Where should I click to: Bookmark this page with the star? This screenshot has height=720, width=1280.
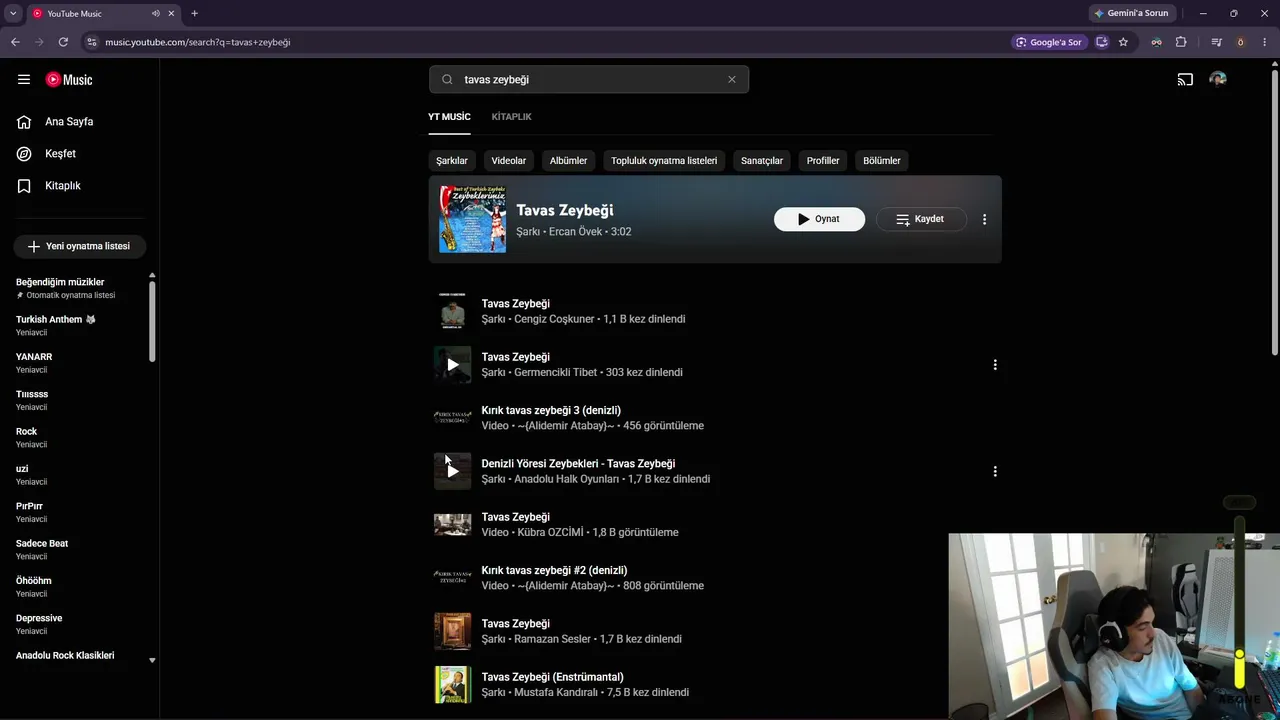click(1123, 42)
